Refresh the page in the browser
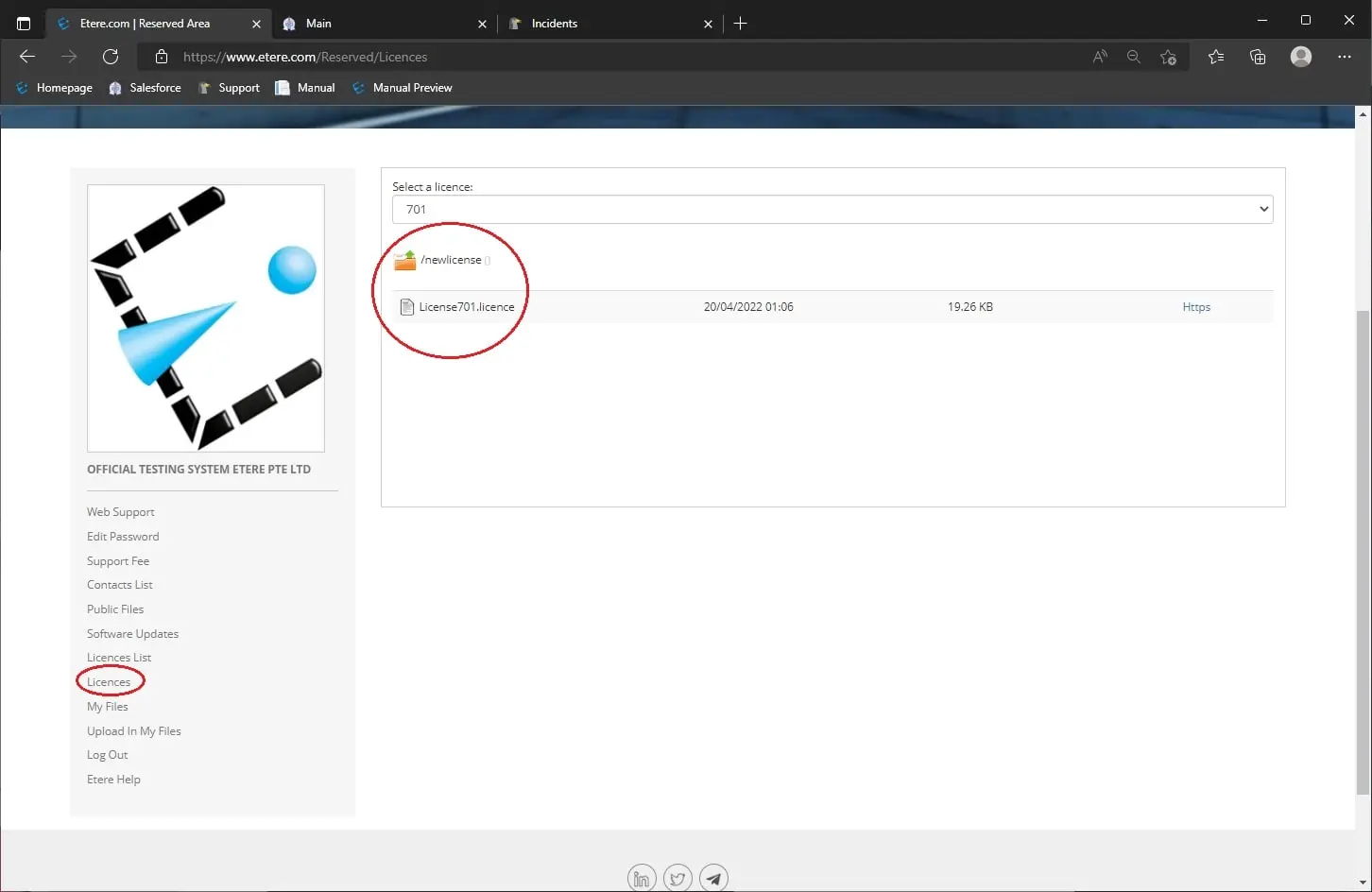Viewport: 1372px width, 892px height. (x=111, y=57)
